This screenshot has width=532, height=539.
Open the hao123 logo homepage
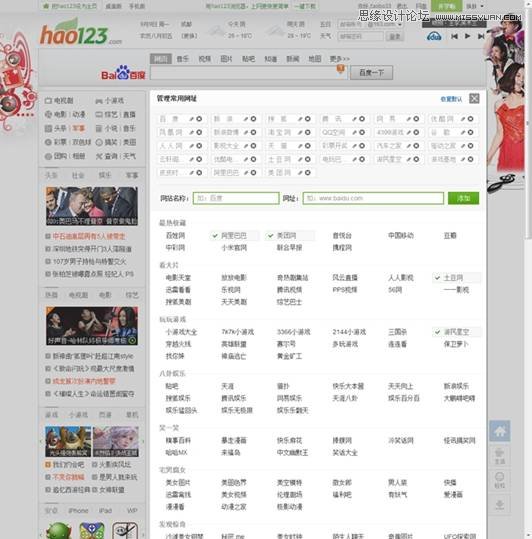[81, 33]
